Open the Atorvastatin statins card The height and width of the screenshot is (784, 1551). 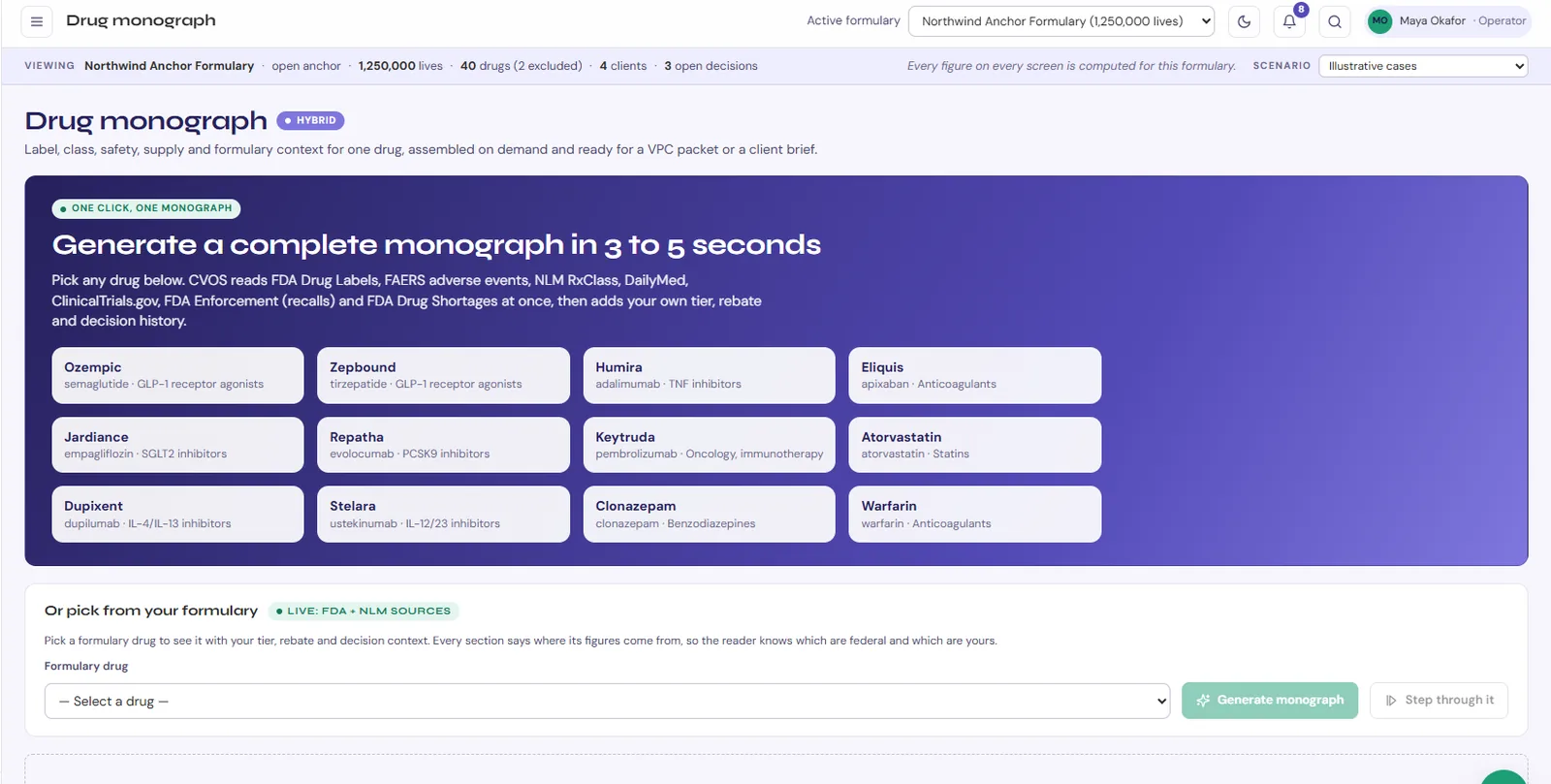pos(974,445)
